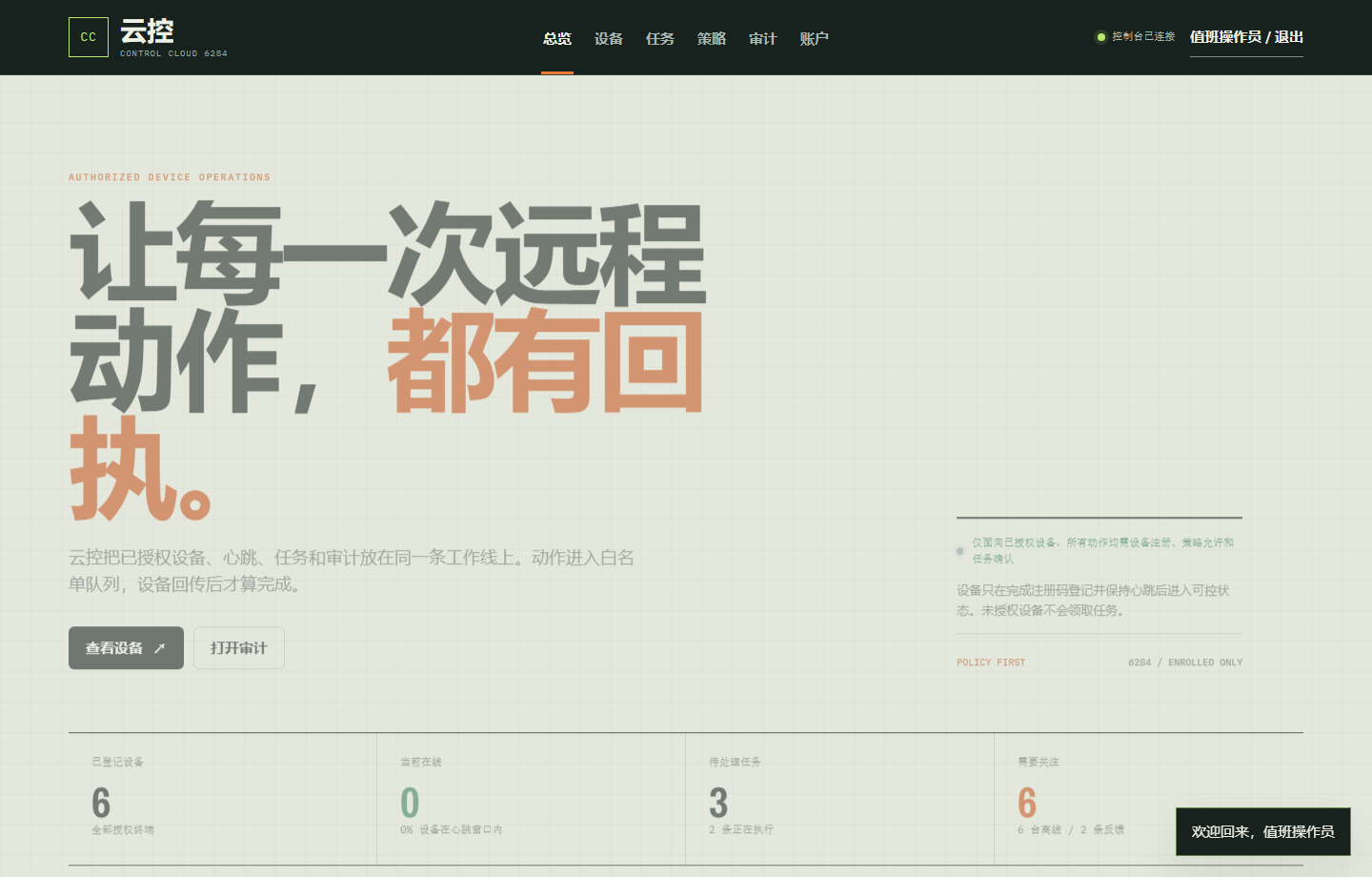Open the 总览 navigation tab
This screenshot has width=1372, height=877.
(557, 38)
